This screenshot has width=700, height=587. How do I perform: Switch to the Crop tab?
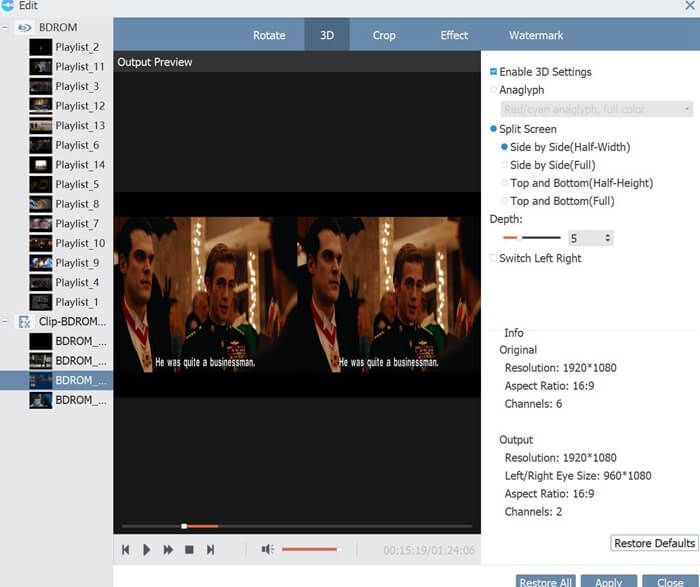384,35
